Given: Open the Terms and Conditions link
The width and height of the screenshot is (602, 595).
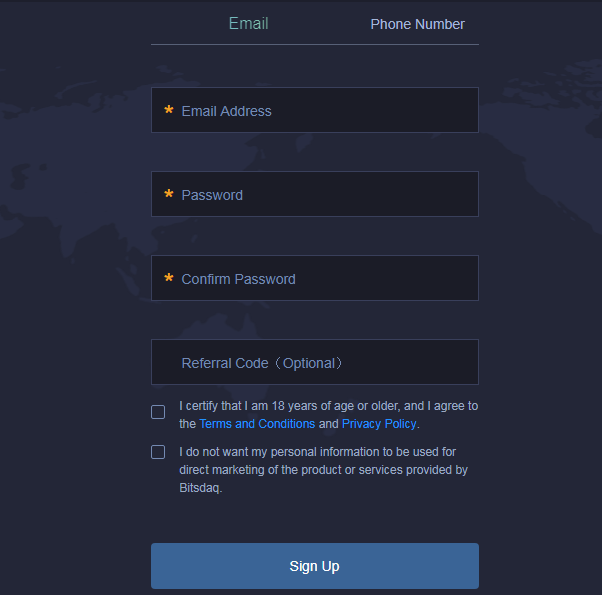Looking at the screenshot, I should coord(257,424).
